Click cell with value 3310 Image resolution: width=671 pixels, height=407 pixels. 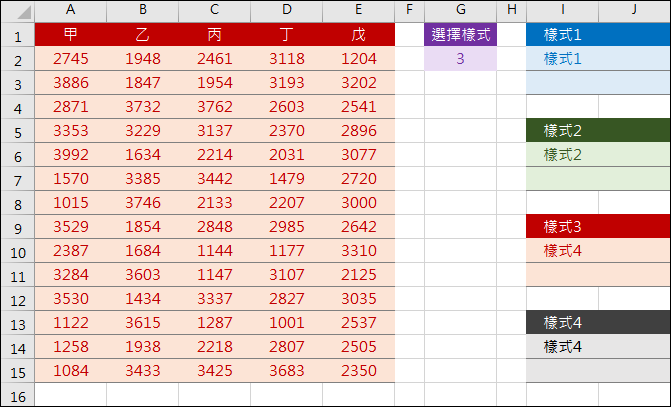click(359, 250)
